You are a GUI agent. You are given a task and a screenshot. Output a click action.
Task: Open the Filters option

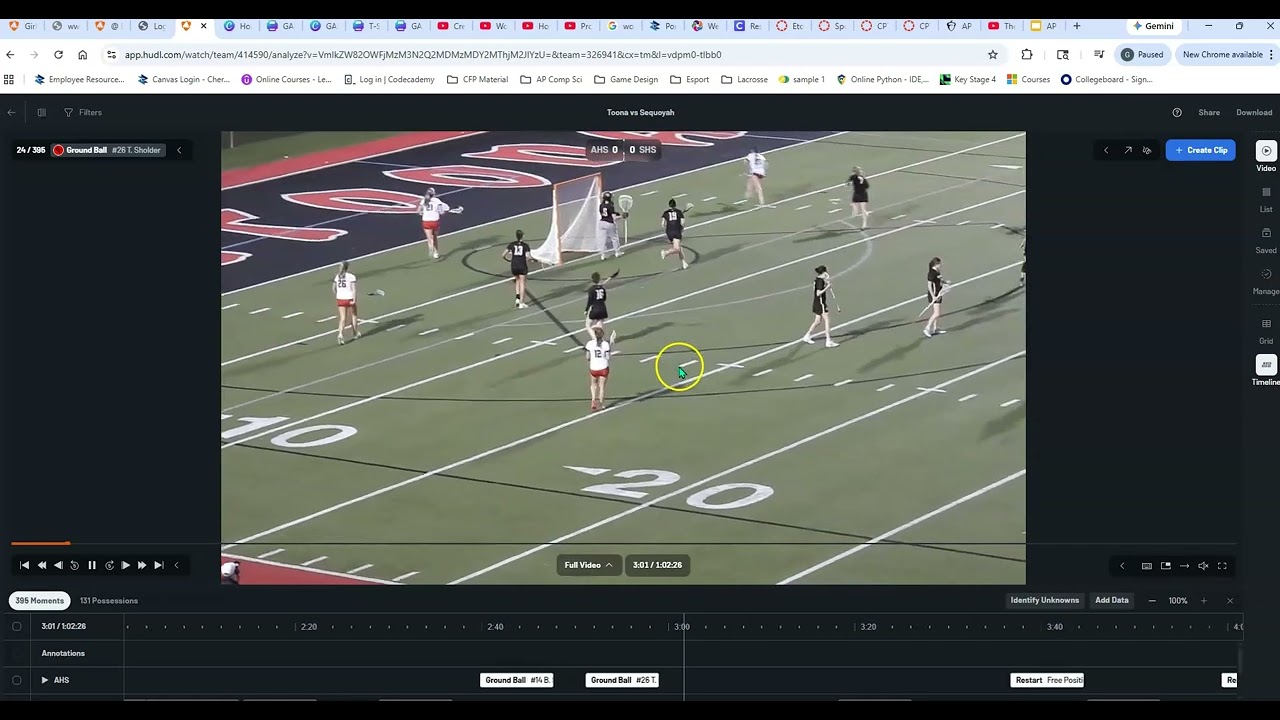coord(83,113)
